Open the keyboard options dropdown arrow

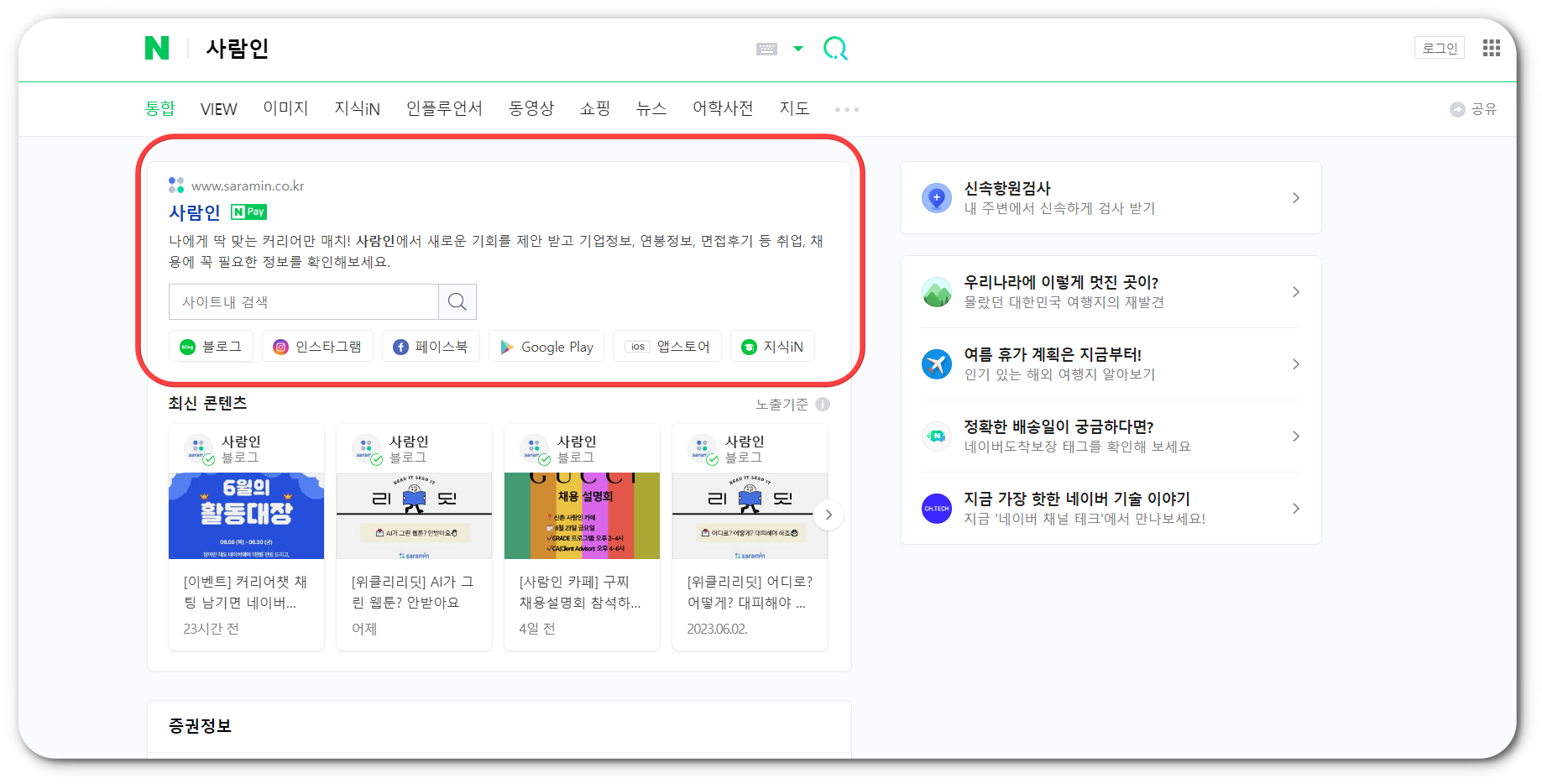coord(797,49)
